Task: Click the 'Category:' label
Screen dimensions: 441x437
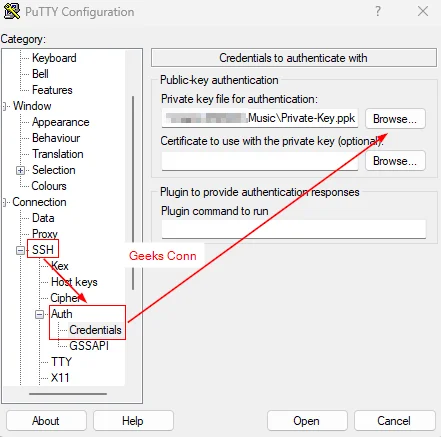Action: 23,39
